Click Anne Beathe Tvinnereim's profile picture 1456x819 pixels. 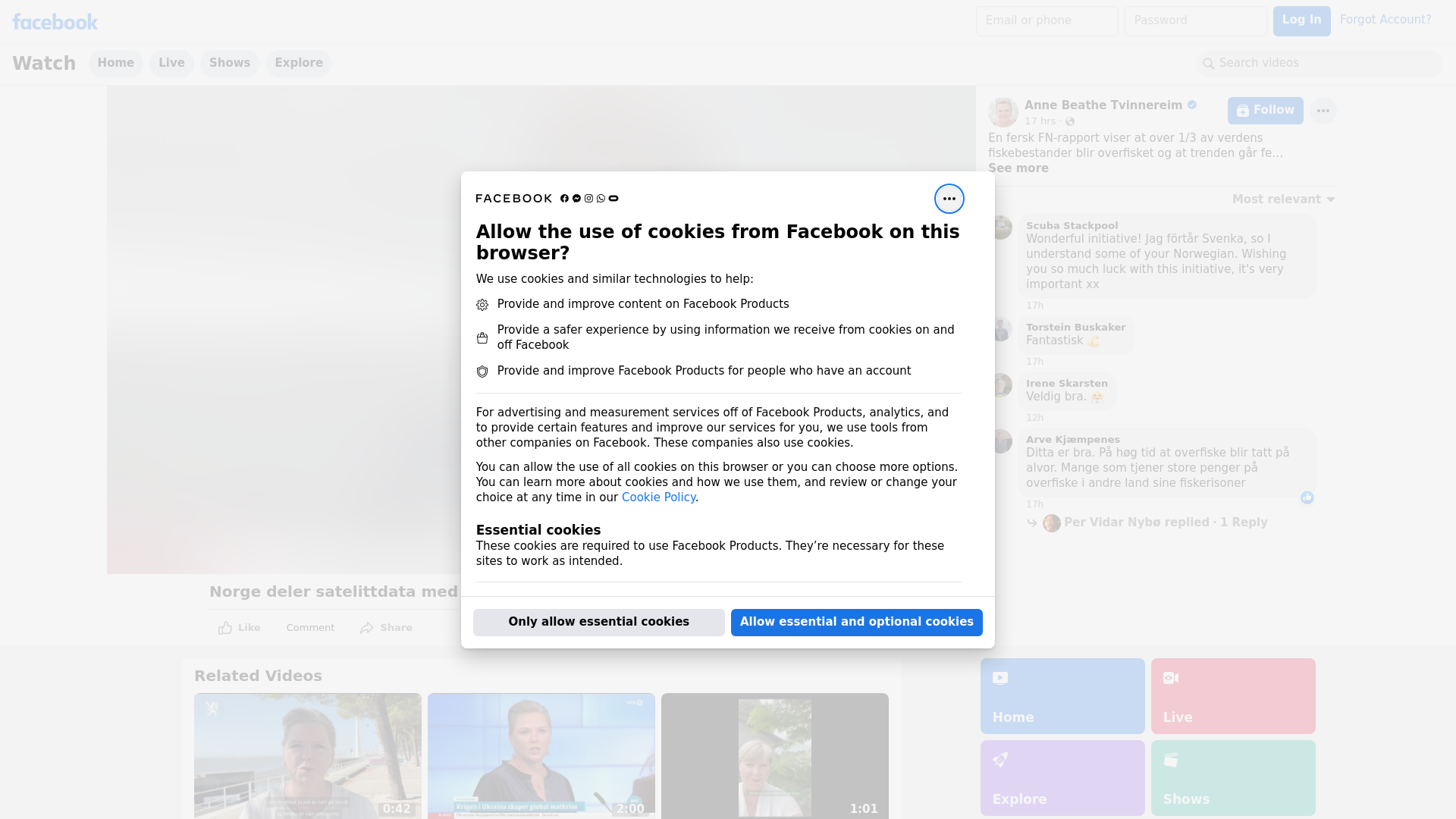(1003, 112)
